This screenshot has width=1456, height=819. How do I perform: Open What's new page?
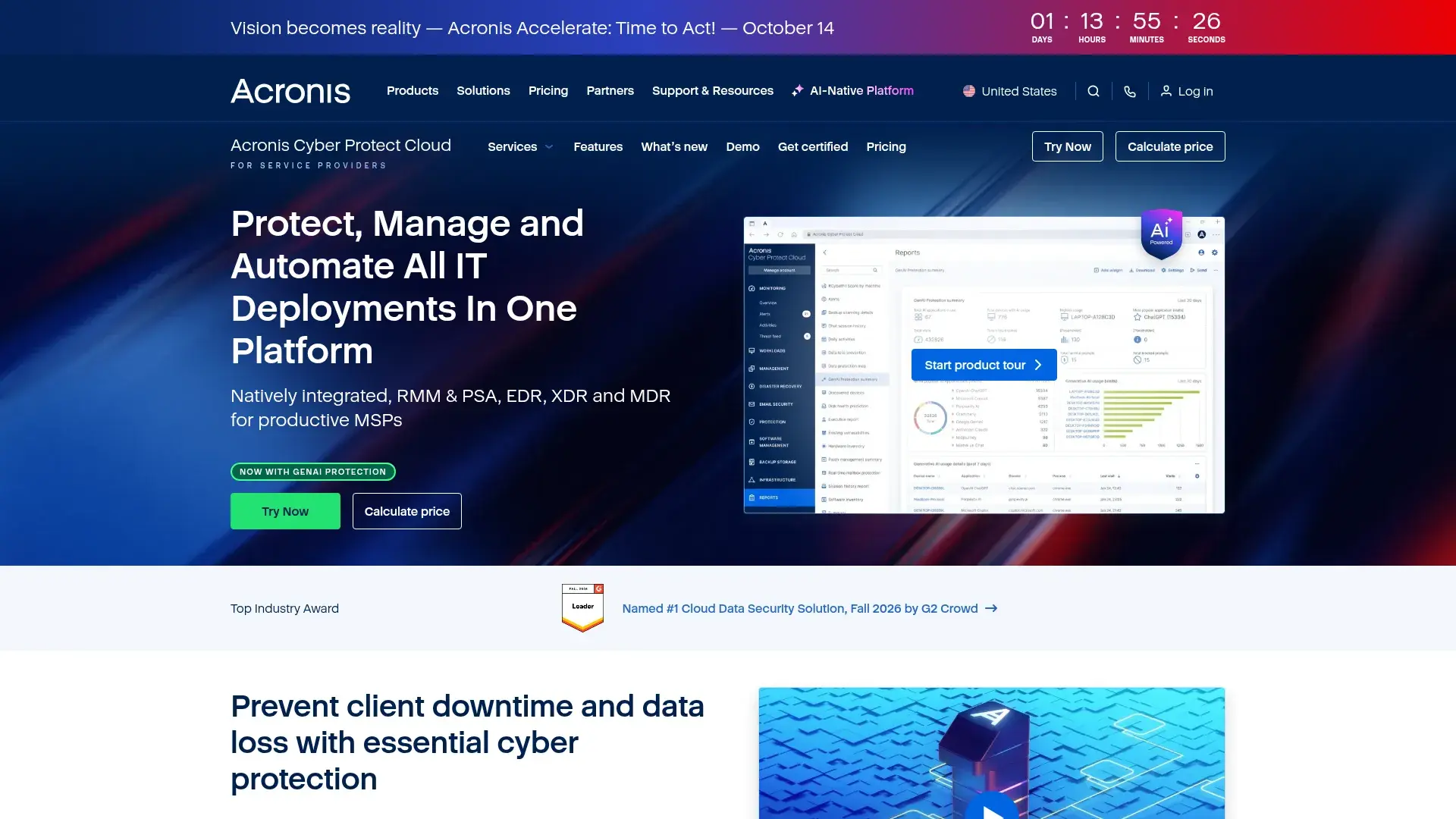click(x=674, y=146)
